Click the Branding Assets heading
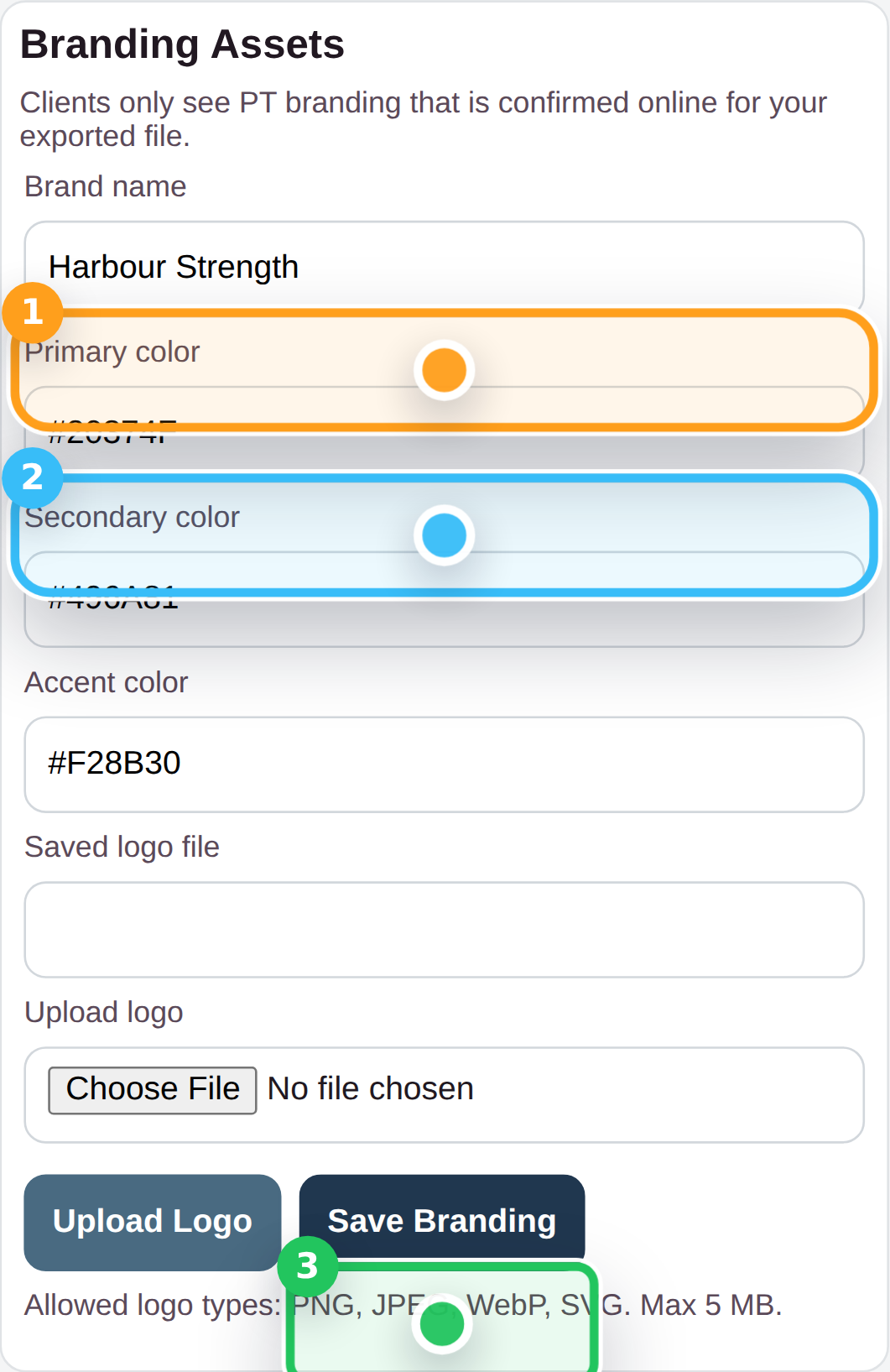 182,44
